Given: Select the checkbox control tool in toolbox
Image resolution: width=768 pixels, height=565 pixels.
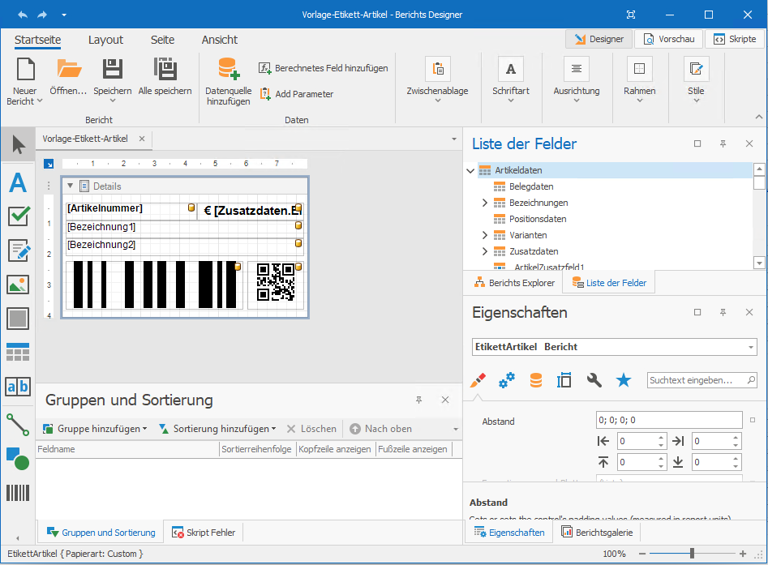Looking at the screenshot, I should [18, 216].
